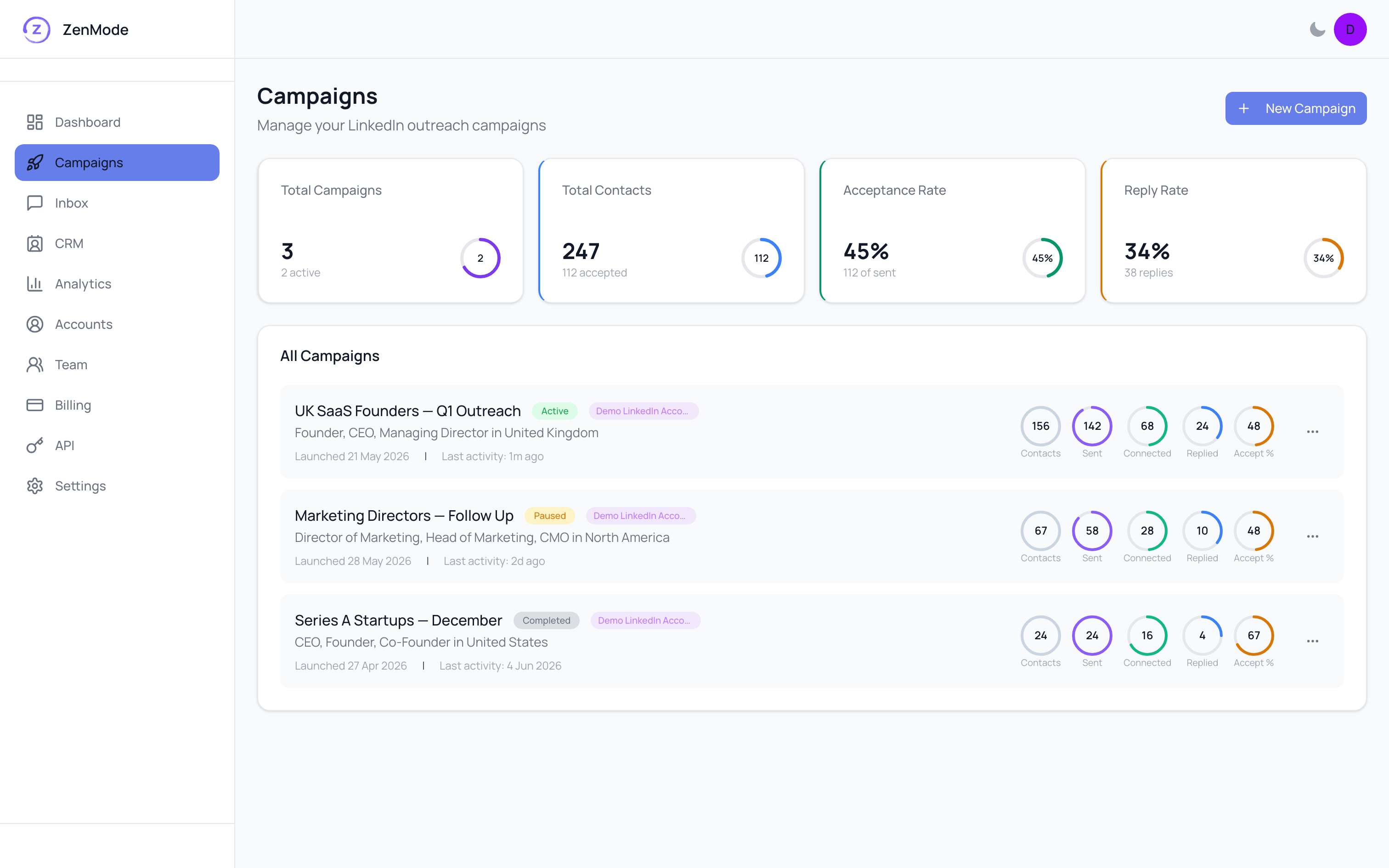Screen dimensions: 1389x868
Task: Open Analytics in the sidebar
Action: click(x=117, y=284)
